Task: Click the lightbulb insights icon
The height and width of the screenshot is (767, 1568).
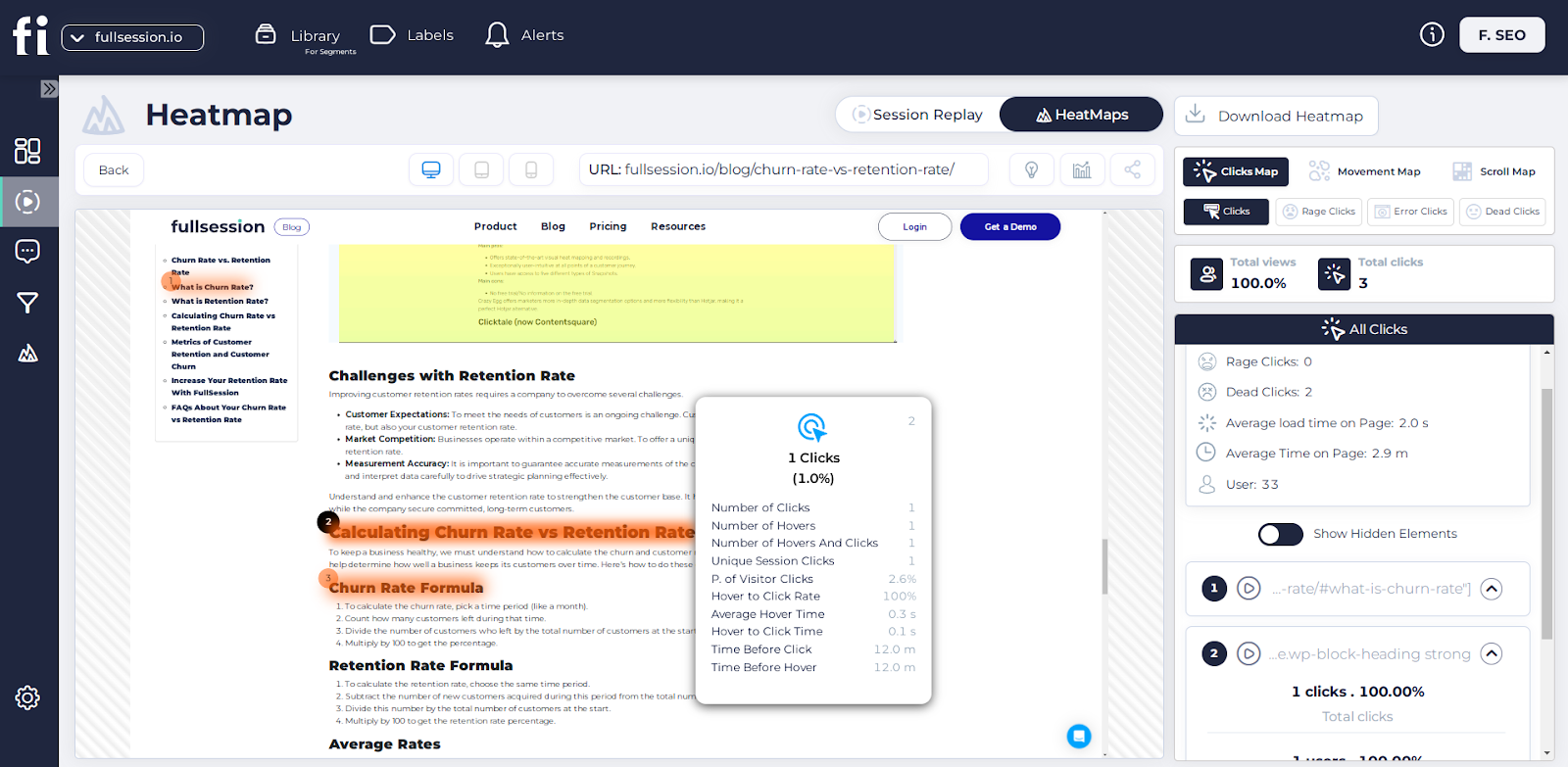Action: pyautogui.click(x=1031, y=170)
